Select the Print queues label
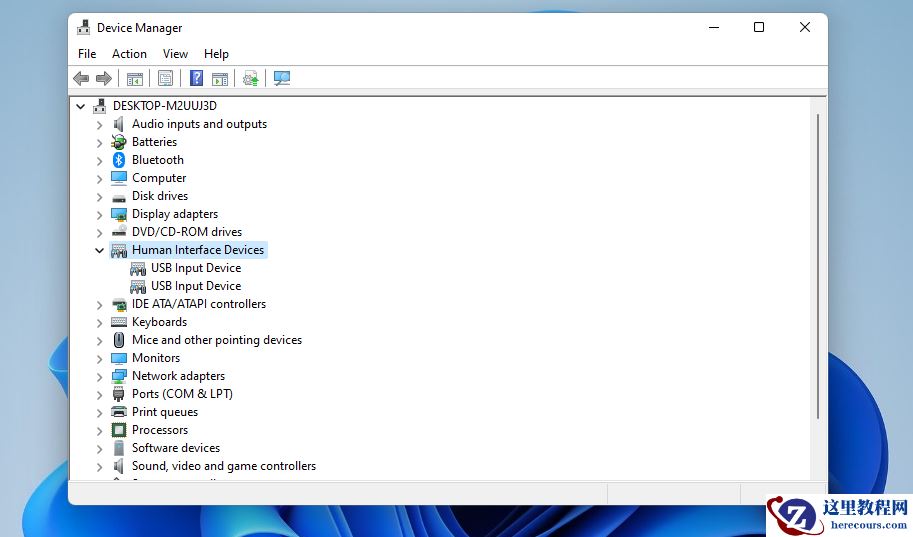This screenshot has height=537, width=913. [x=165, y=412]
